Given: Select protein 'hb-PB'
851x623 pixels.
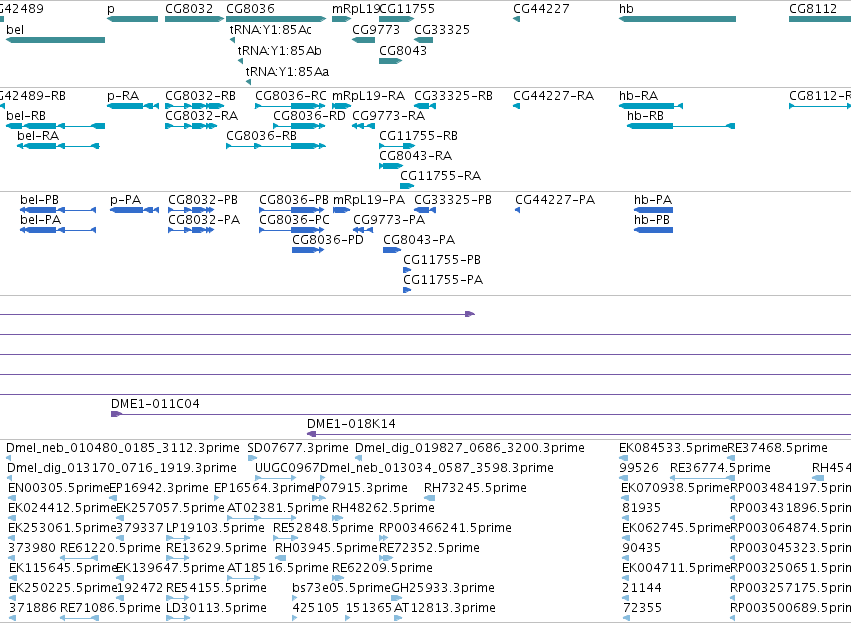Looking at the screenshot, I should 652,220.
